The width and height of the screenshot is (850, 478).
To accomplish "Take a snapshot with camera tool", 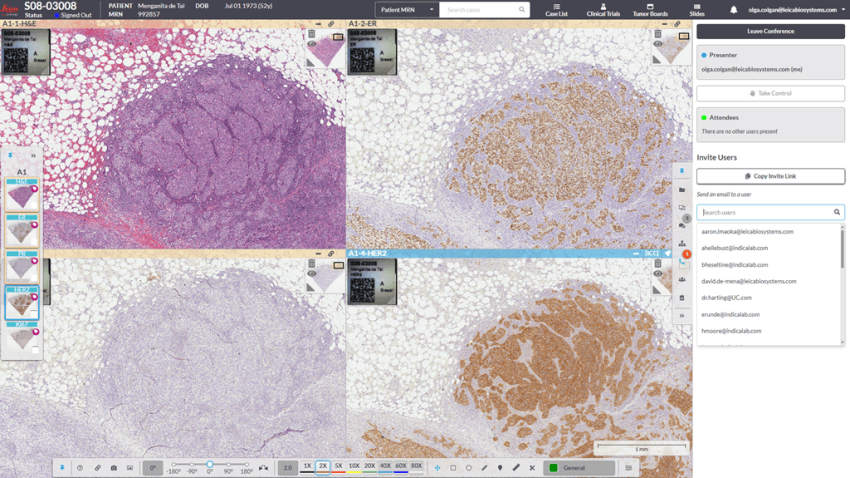I will (114, 468).
